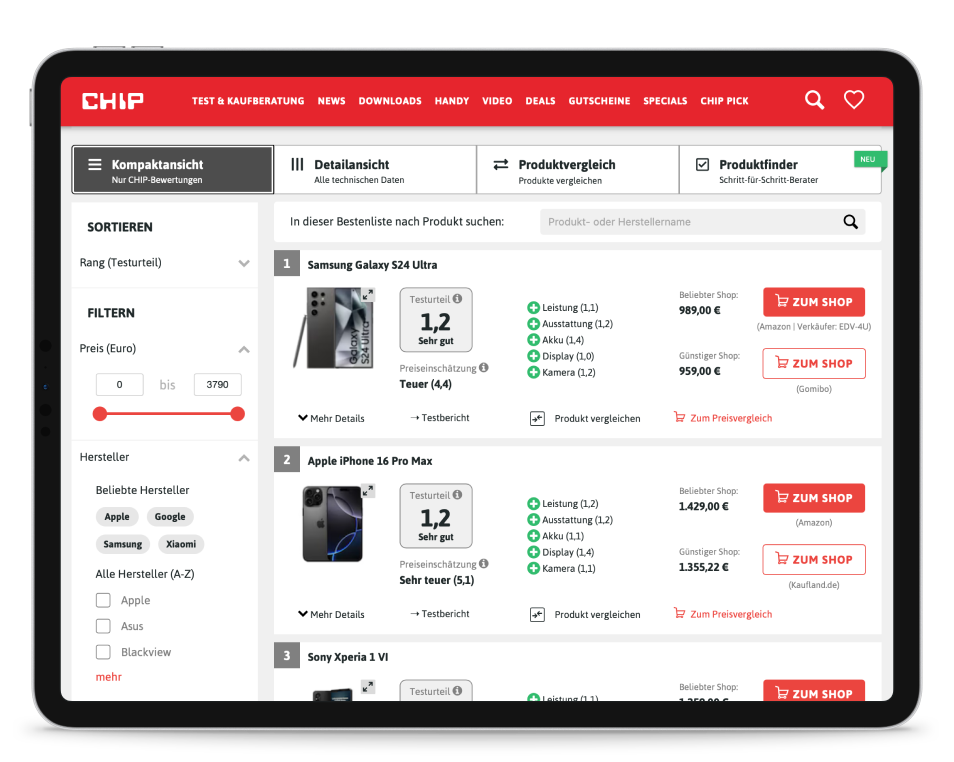Check the Apple manufacturer checkbox
Screen dimensions: 954x762
point(103,601)
